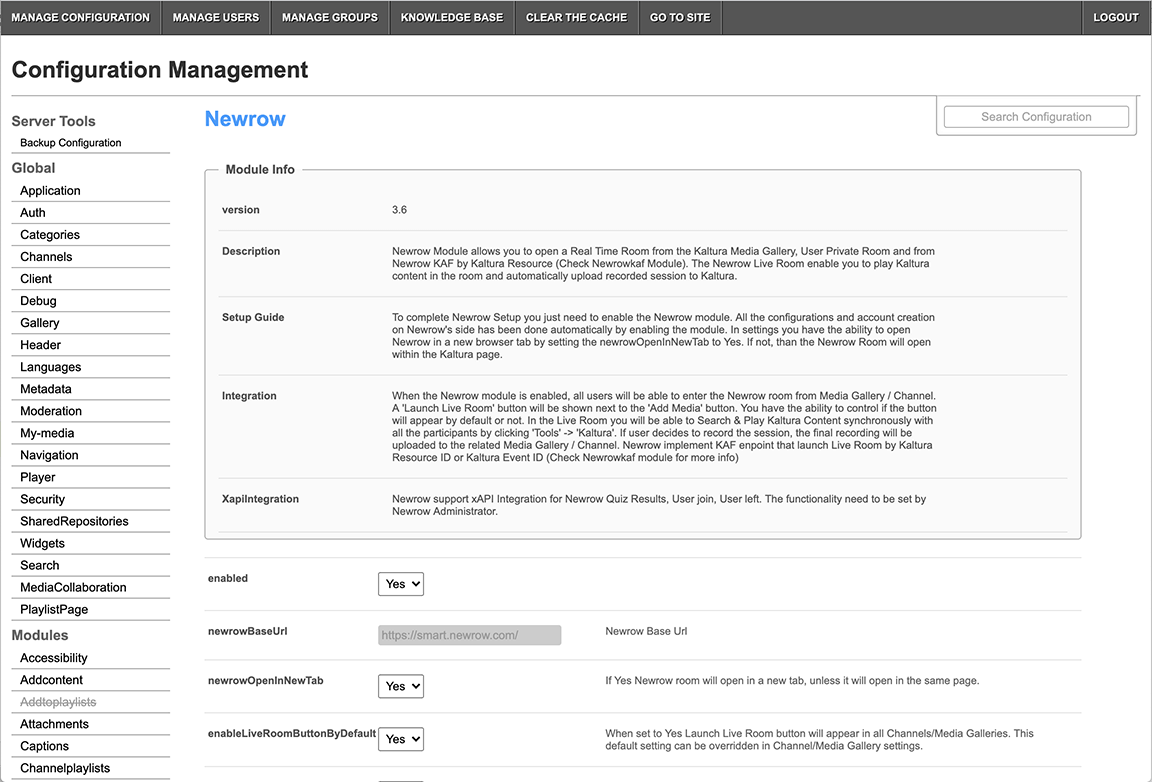Select Client in the sidebar
This screenshot has width=1152, height=782.
36,279
